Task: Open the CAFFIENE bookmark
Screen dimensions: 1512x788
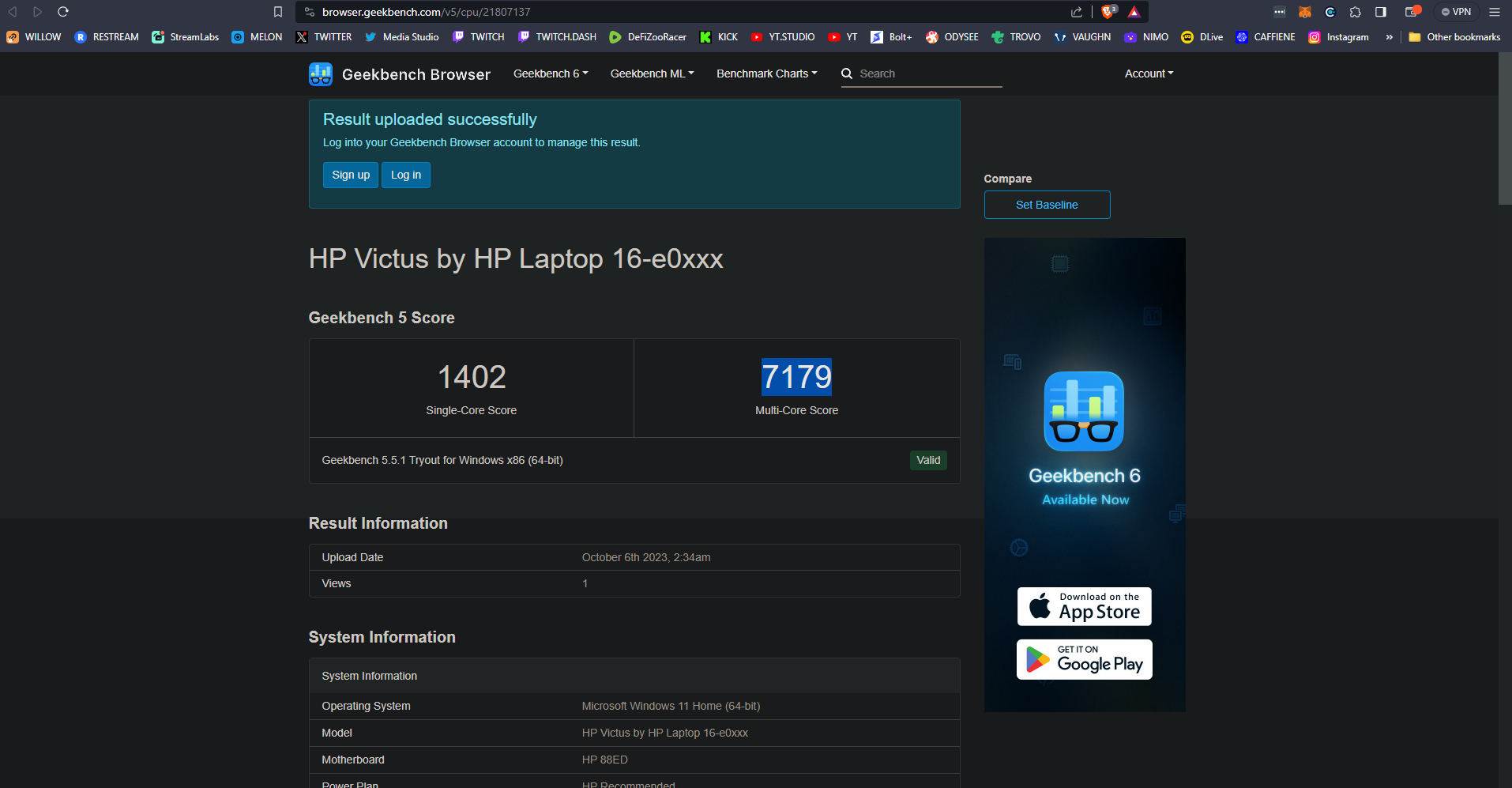Action: (x=1266, y=37)
